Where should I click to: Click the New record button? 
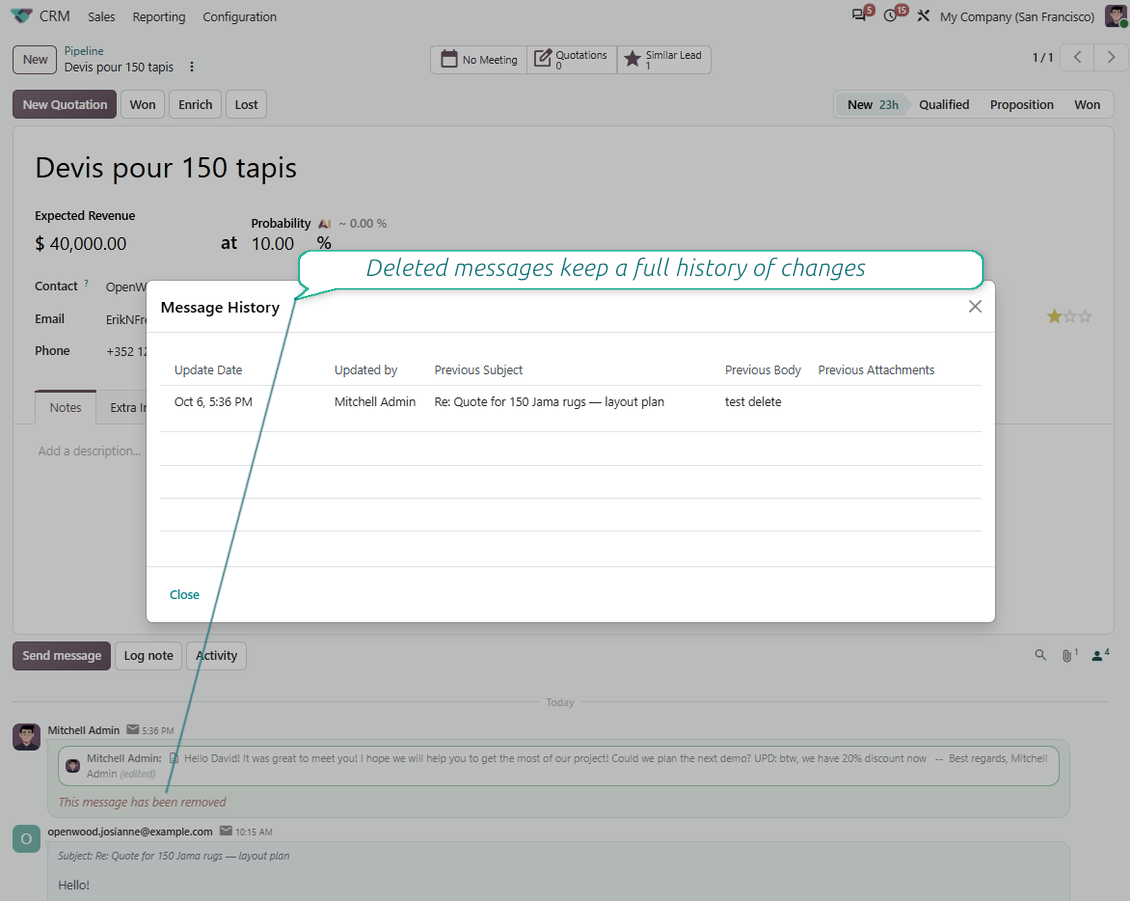pyautogui.click(x=35, y=60)
